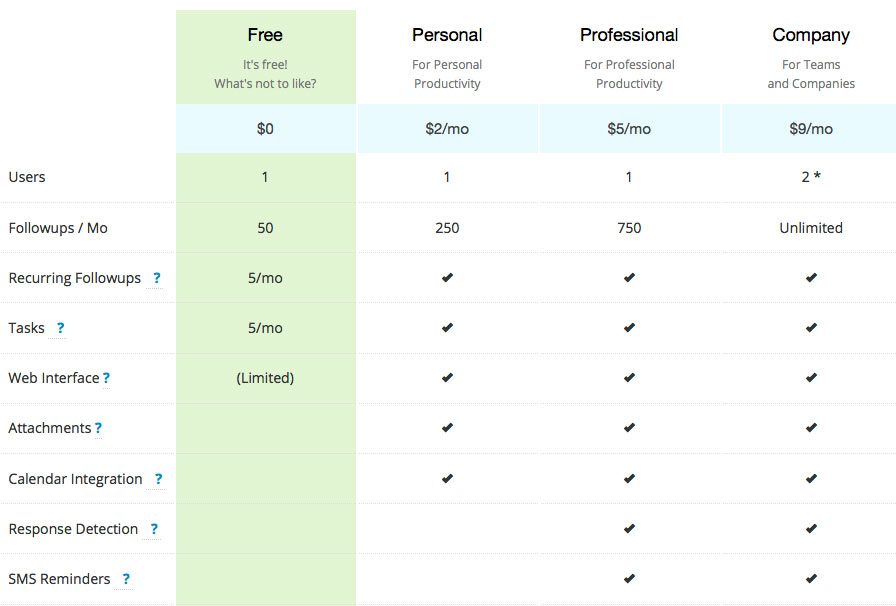This screenshot has height=606, width=896.
Task: Click the $2/mo price cell
Action: [x=447, y=129]
